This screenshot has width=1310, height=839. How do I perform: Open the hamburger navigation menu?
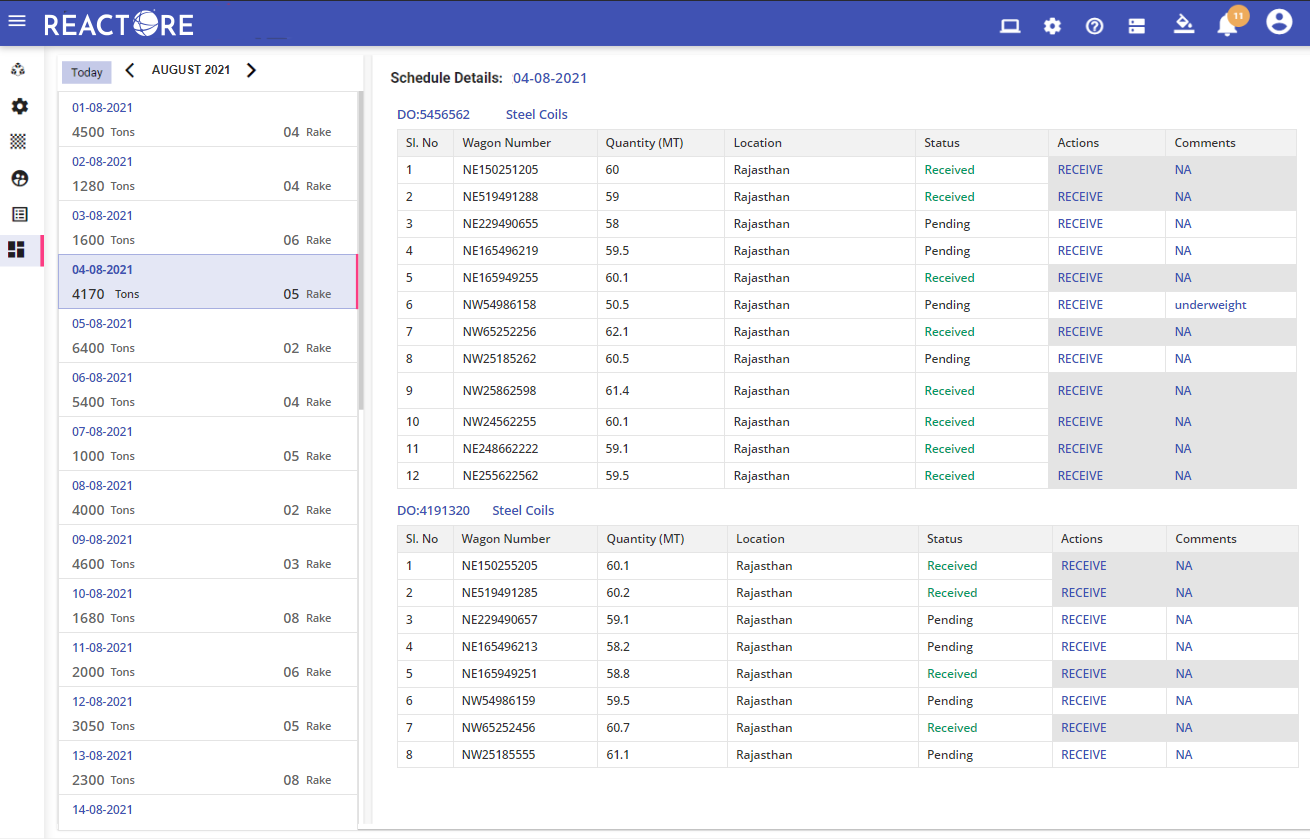point(17,21)
